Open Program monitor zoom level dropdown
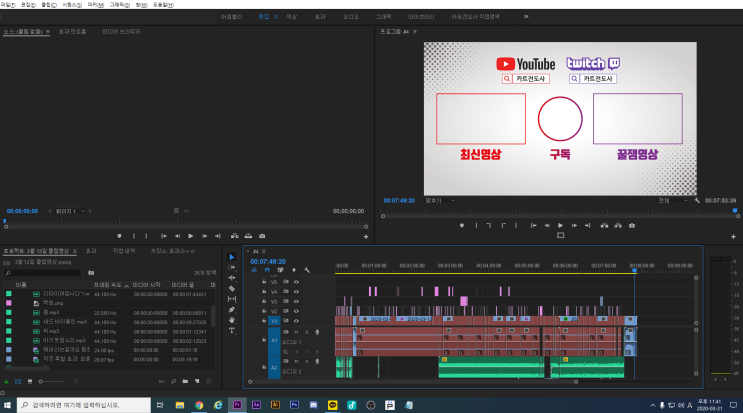743x413 pixels. tap(440, 200)
